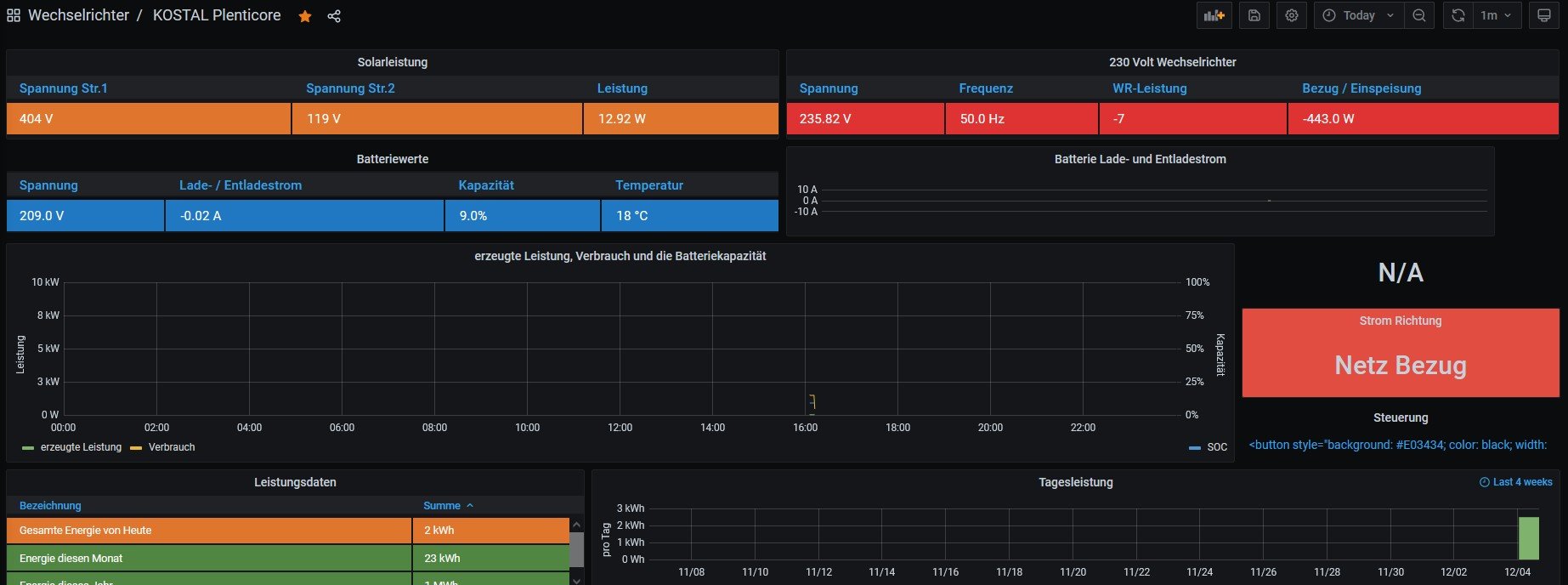Click the Bezeichnung column header
1568x585 pixels.
50,506
